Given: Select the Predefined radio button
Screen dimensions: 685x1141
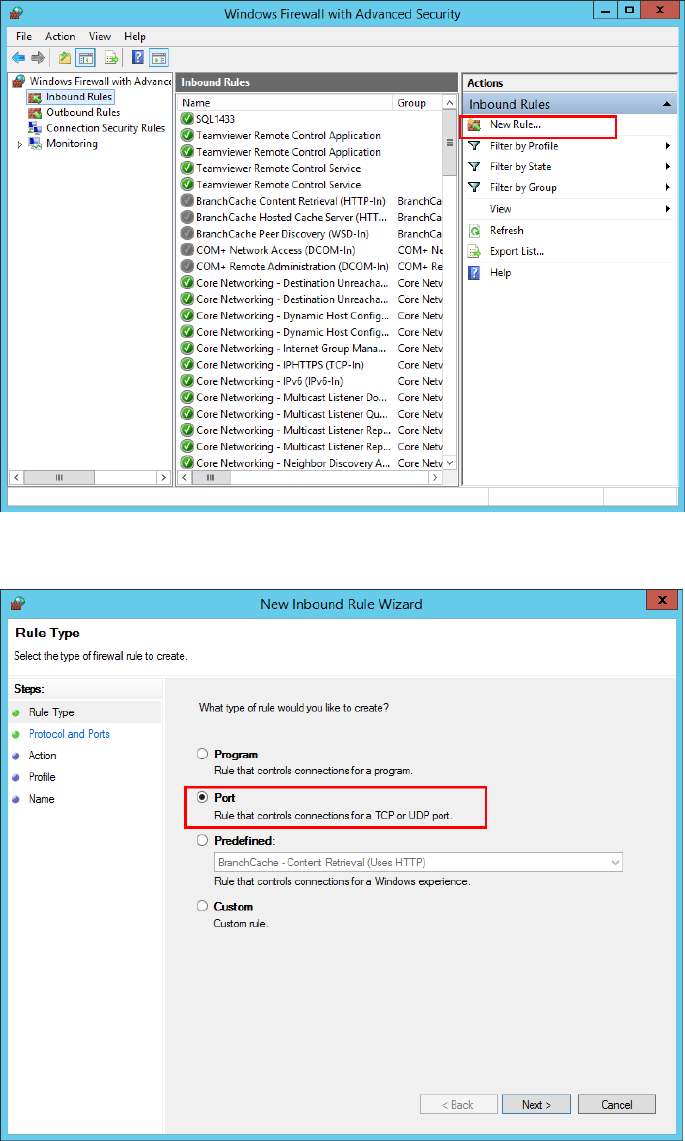Looking at the screenshot, I should pos(203,840).
